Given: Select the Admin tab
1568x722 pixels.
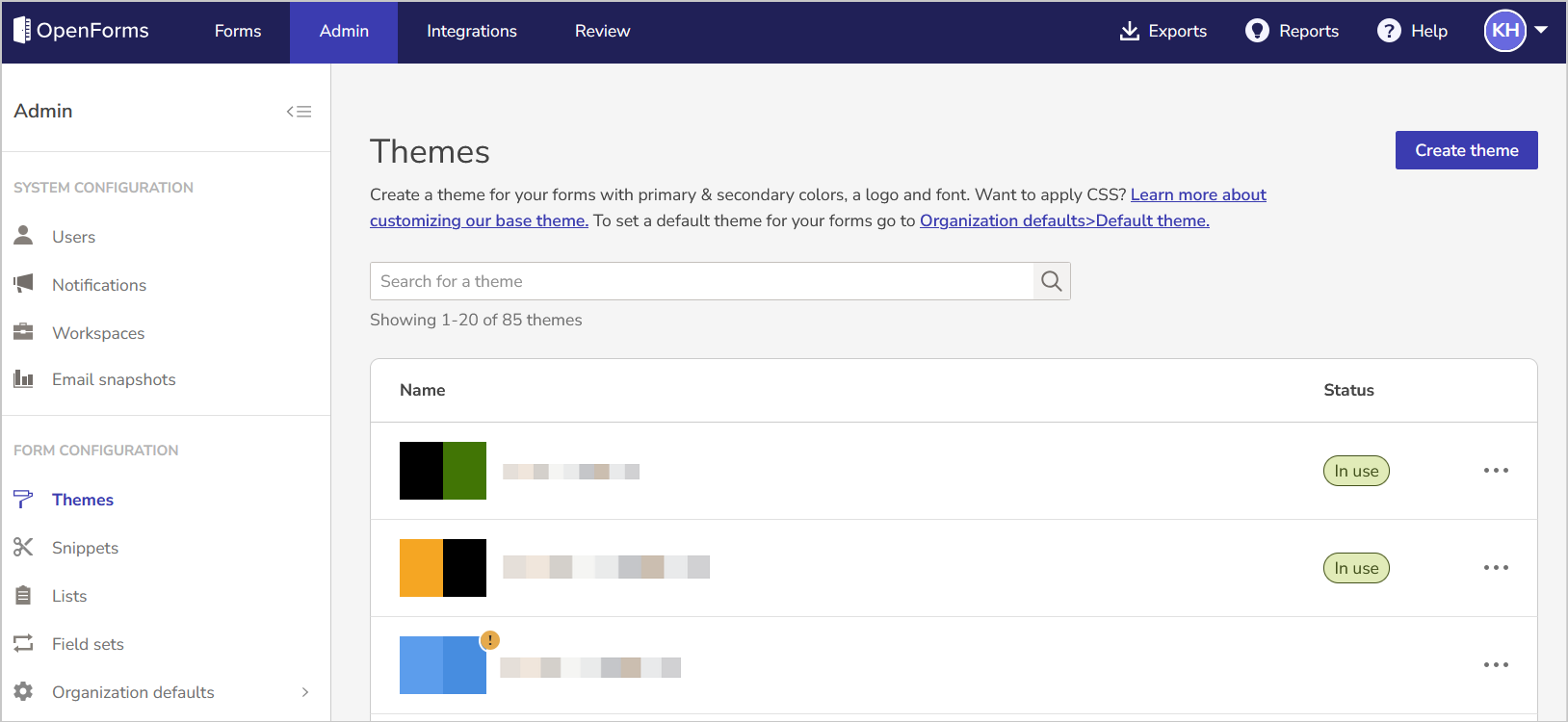Looking at the screenshot, I should coord(344,31).
